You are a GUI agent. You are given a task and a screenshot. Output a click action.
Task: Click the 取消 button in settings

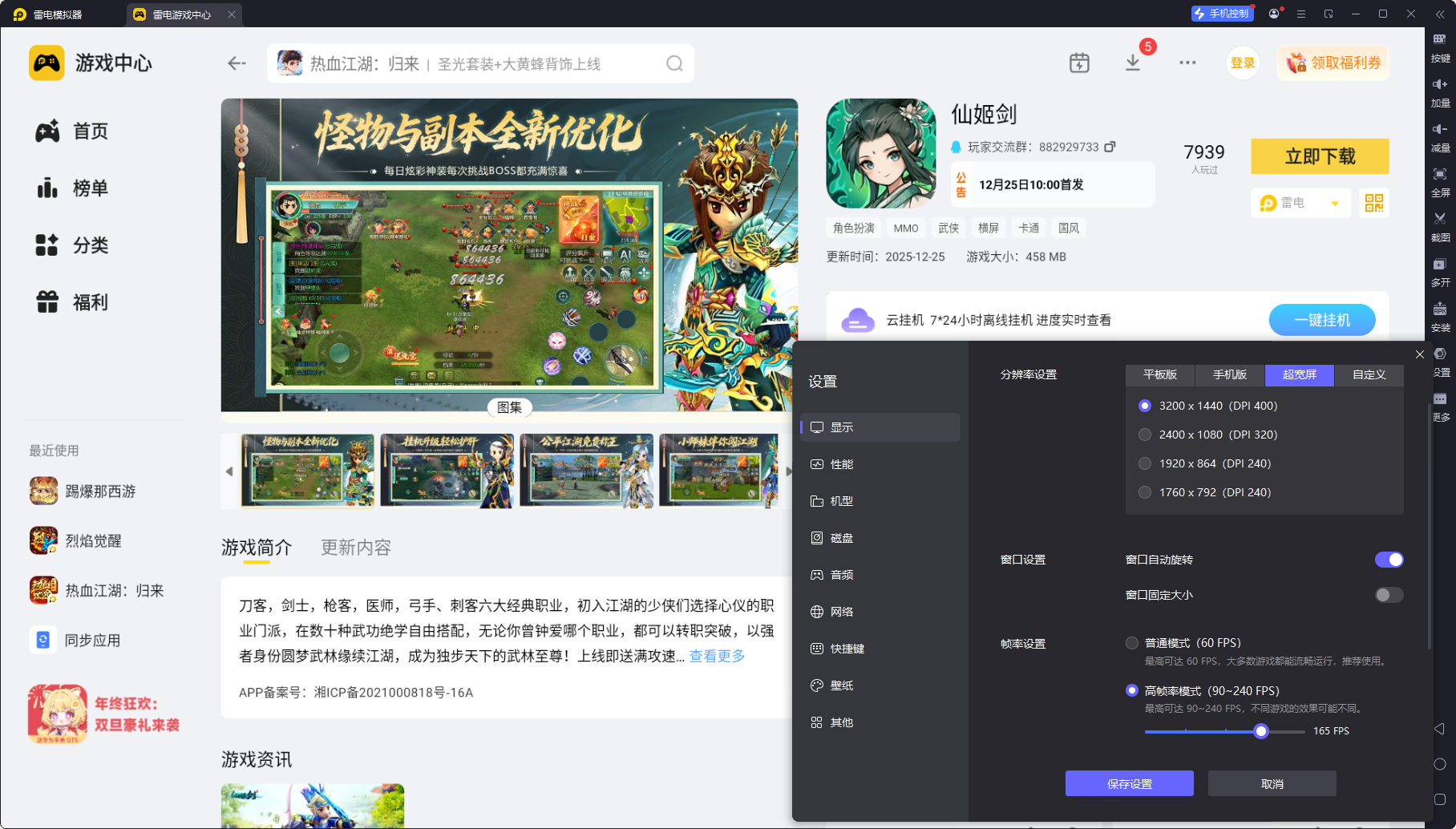coord(1272,783)
